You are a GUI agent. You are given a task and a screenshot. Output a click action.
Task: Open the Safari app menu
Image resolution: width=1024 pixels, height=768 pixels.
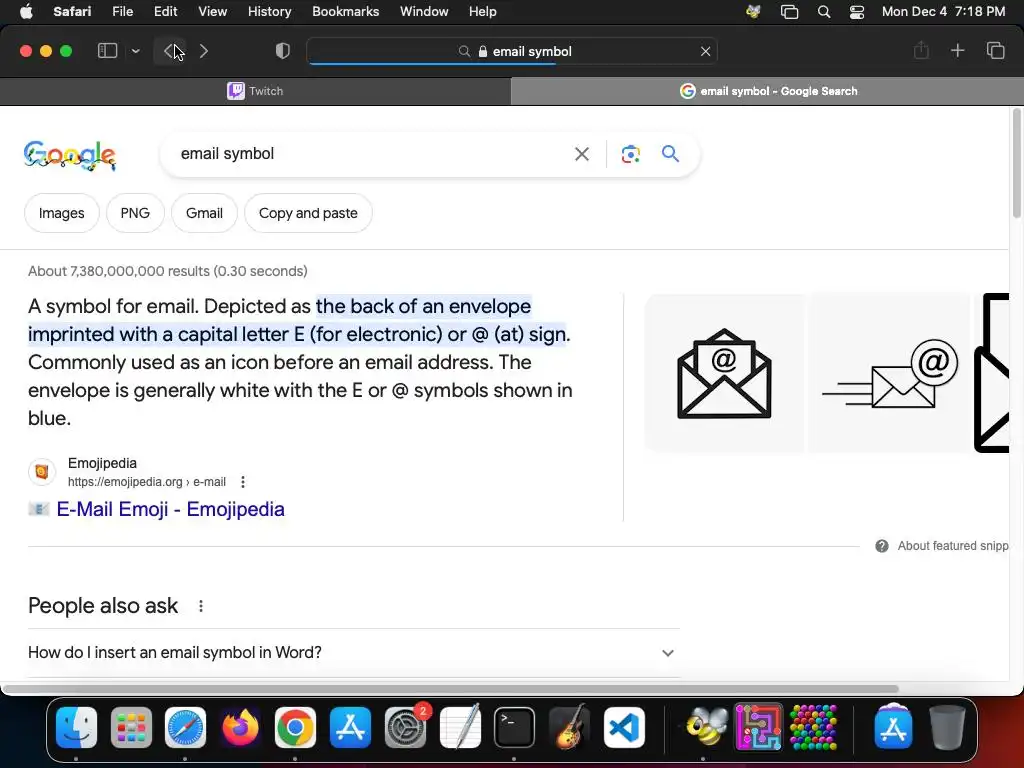tap(72, 12)
